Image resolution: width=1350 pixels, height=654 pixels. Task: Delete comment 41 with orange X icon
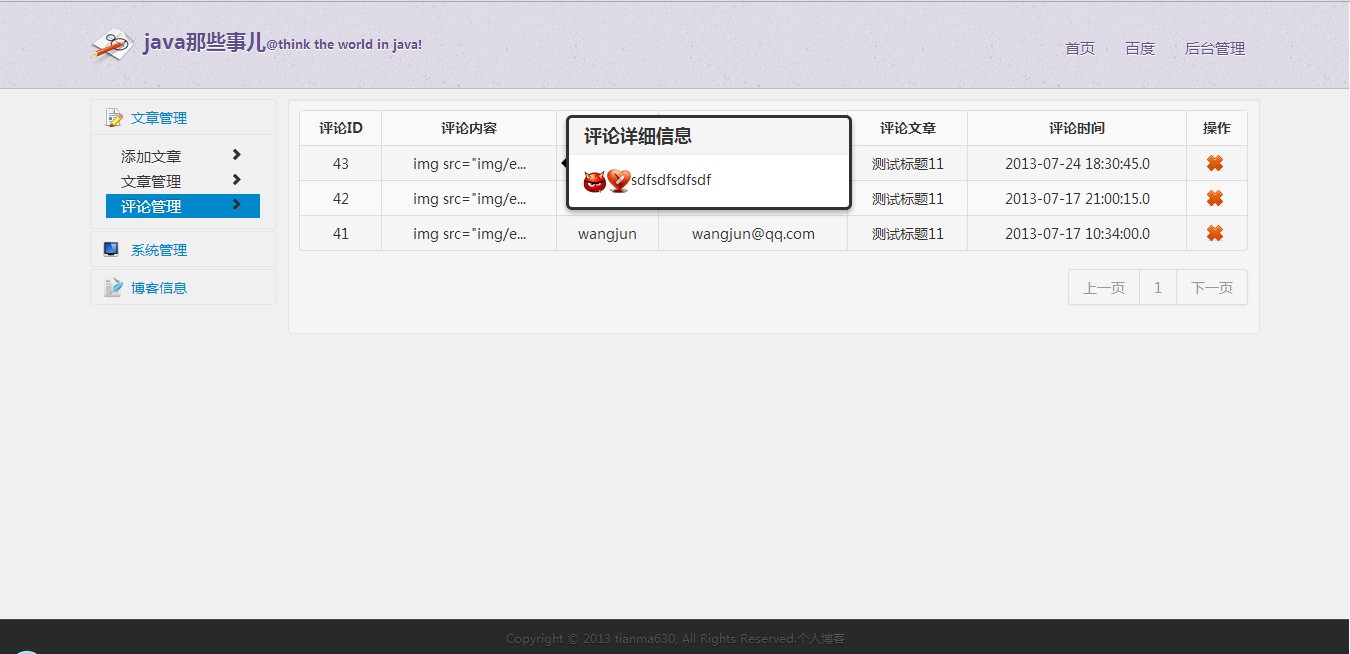pos(1215,233)
